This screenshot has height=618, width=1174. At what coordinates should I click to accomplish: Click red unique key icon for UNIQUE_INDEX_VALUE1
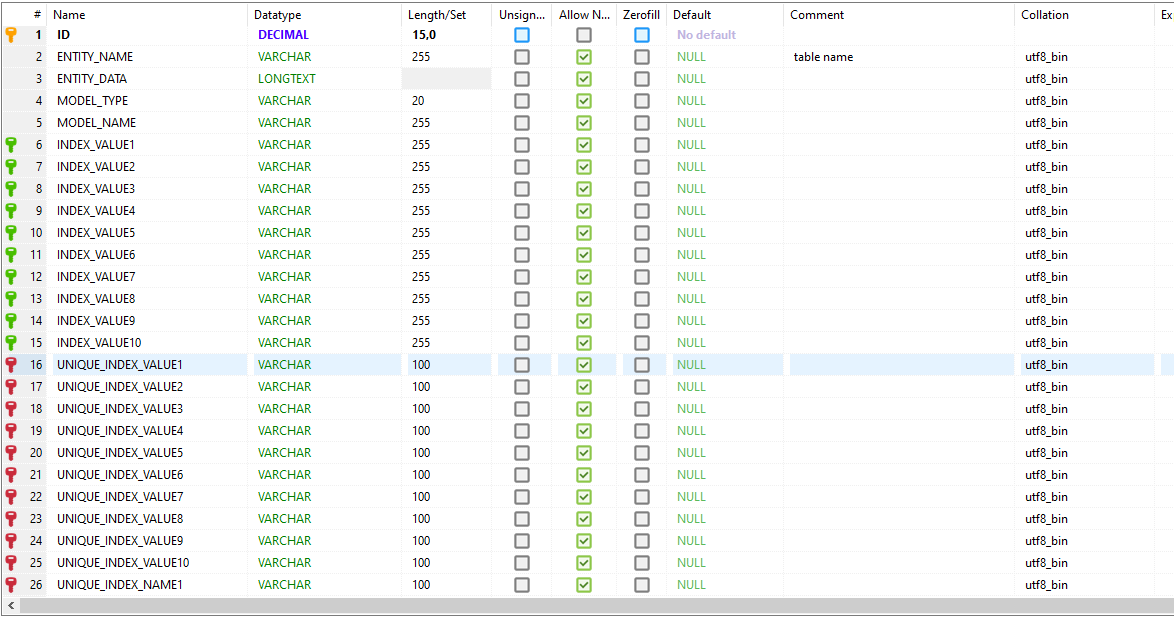tap(11, 365)
